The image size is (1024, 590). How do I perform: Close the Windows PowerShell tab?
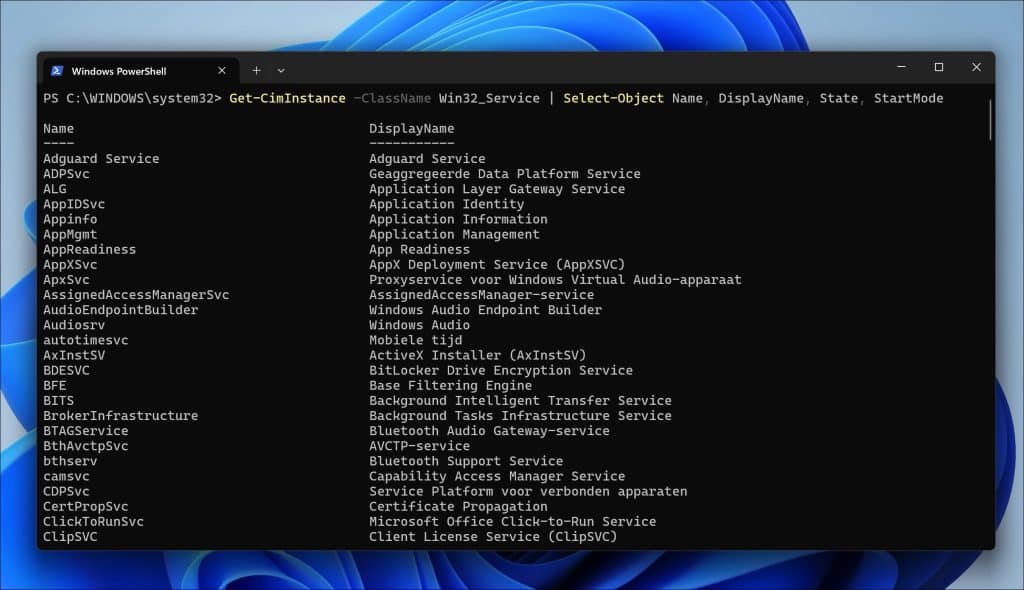coord(222,71)
